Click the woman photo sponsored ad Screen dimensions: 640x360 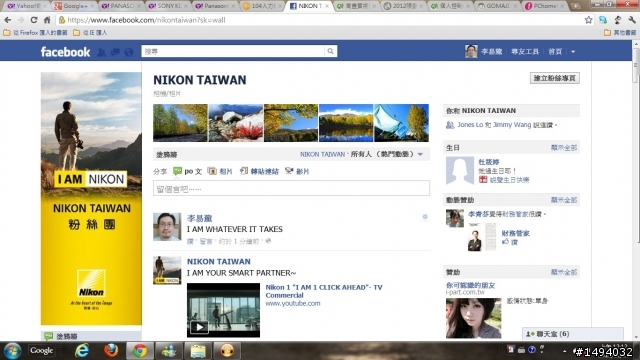[473, 318]
